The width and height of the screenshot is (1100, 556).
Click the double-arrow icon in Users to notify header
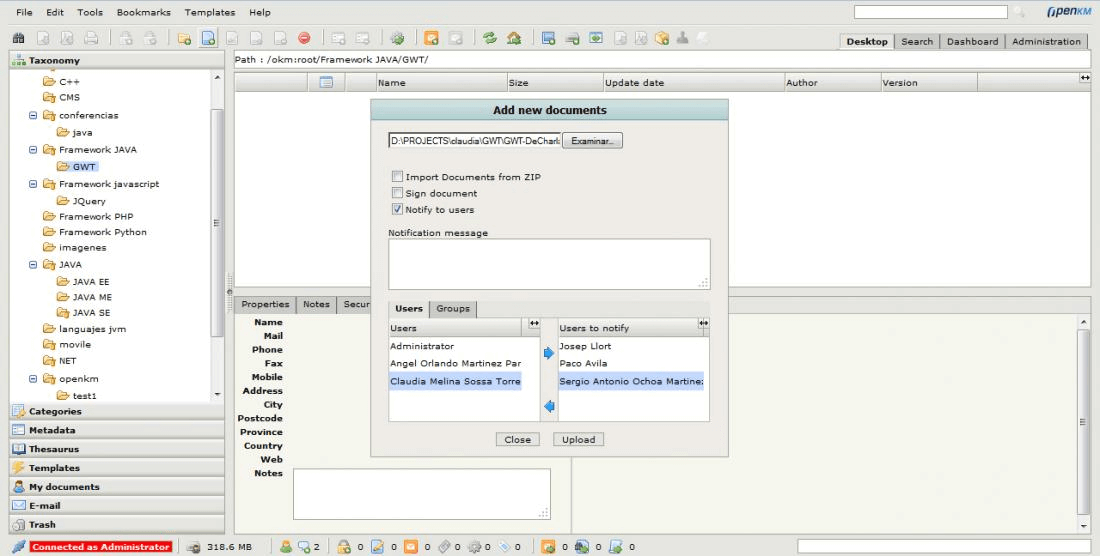click(703, 323)
